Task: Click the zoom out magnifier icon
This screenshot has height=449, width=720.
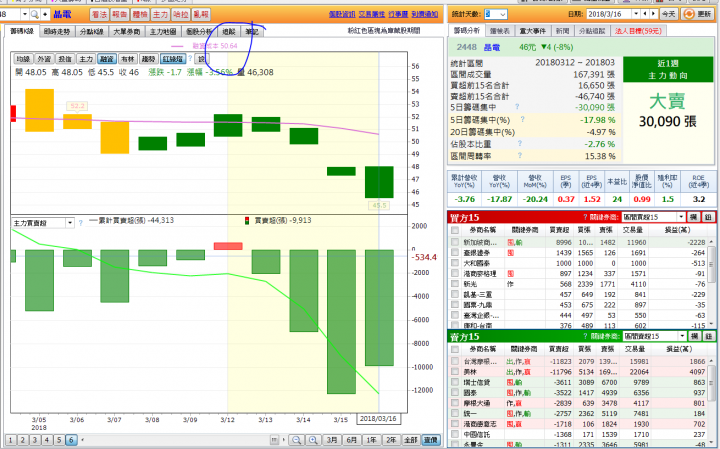Action: click(297, 440)
